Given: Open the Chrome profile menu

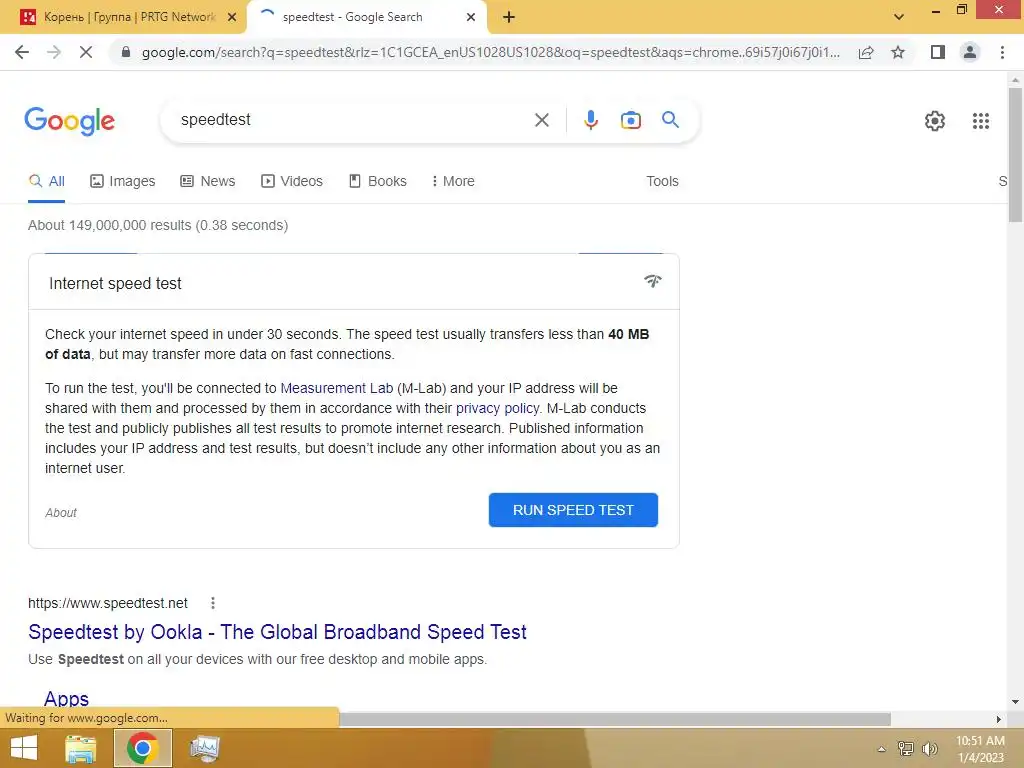Looking at the screenshot, I should click(970, 52).
